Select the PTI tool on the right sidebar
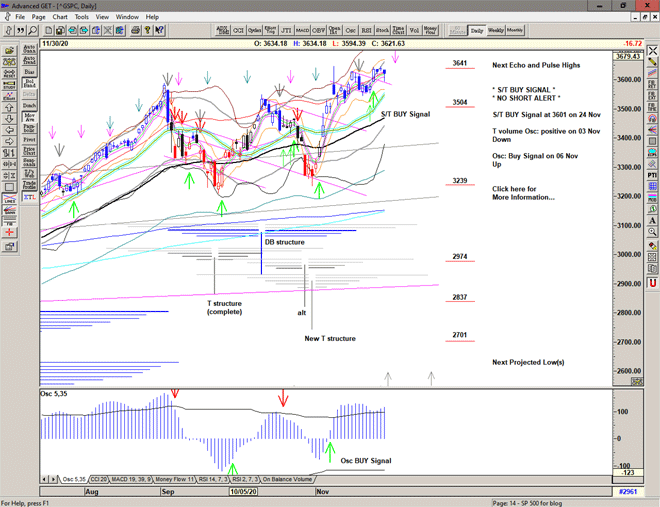660x507 pixels. coord(651,175)
